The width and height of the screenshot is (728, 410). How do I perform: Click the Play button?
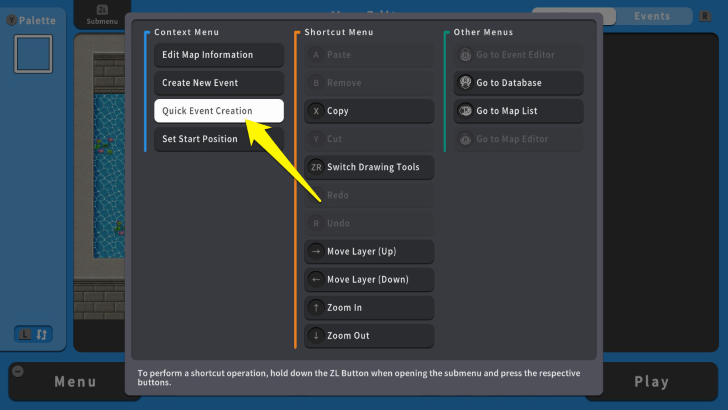click(x=651, y=382)
